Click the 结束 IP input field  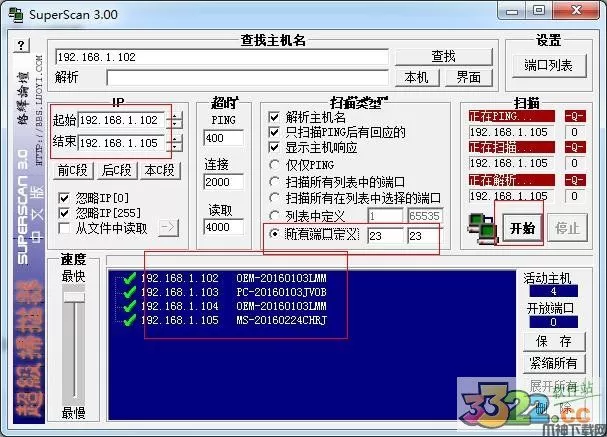(x=122, y=143)
